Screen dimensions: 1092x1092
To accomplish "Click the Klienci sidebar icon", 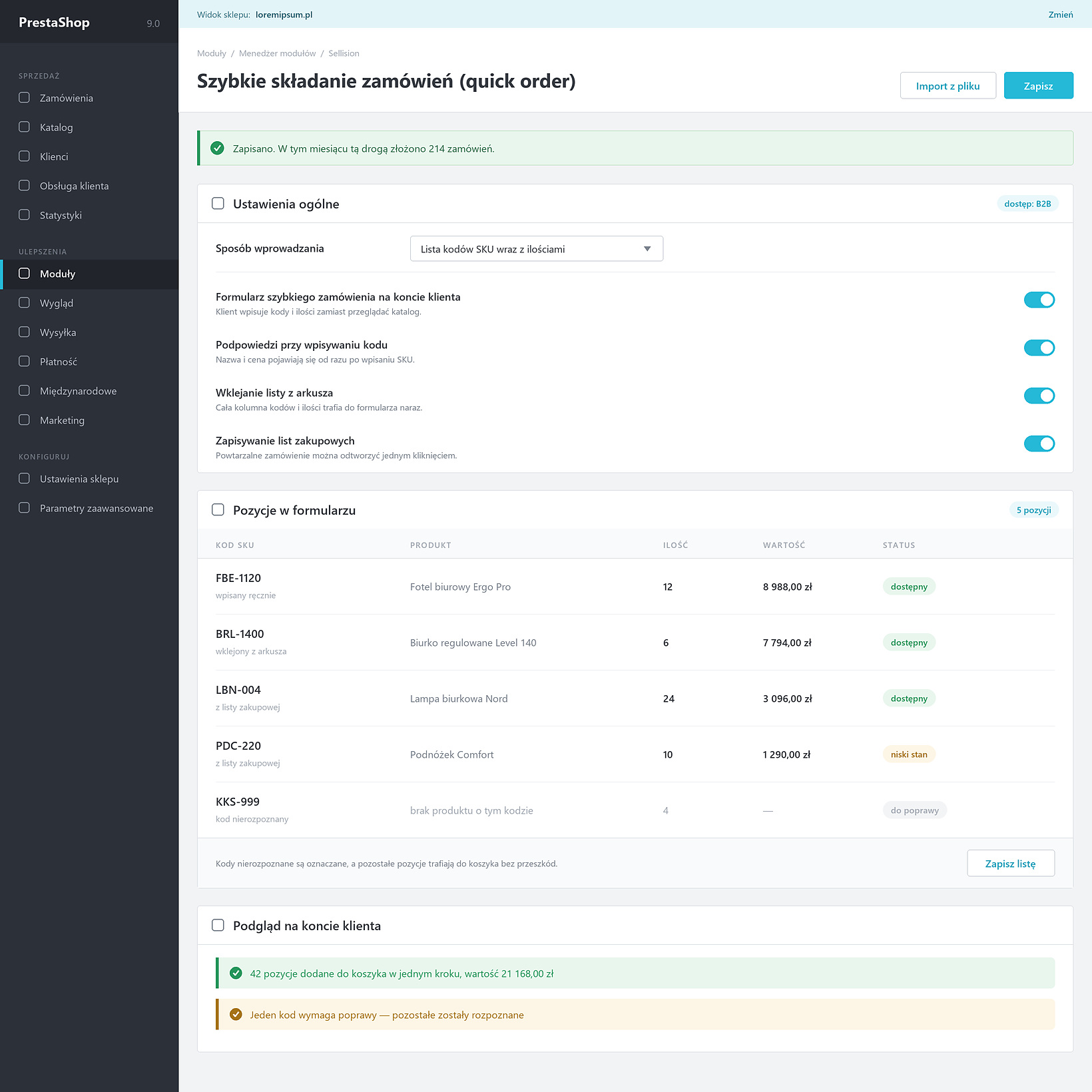I will 24,156.
